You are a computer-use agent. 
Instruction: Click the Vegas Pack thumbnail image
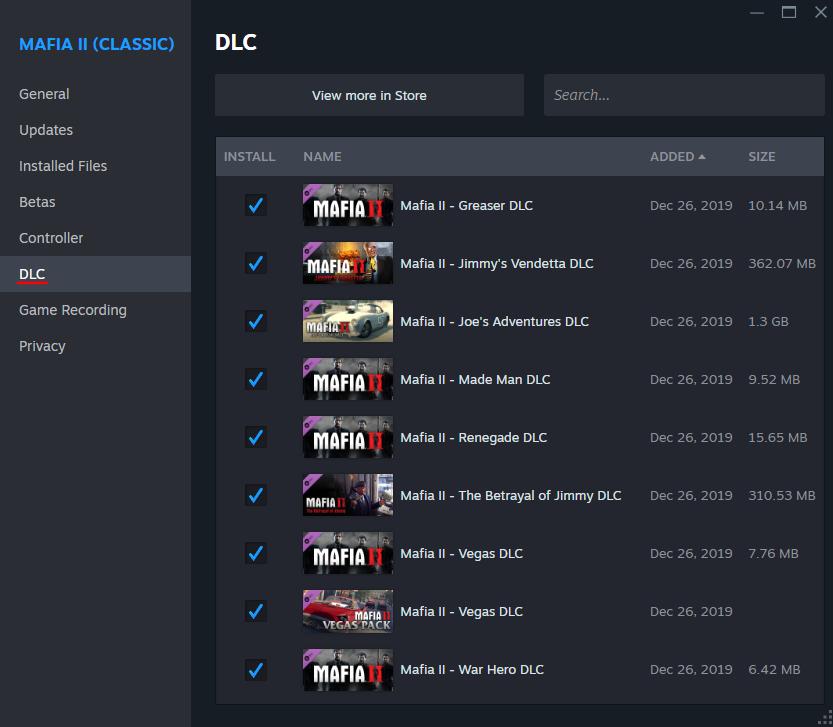(348, 611)
